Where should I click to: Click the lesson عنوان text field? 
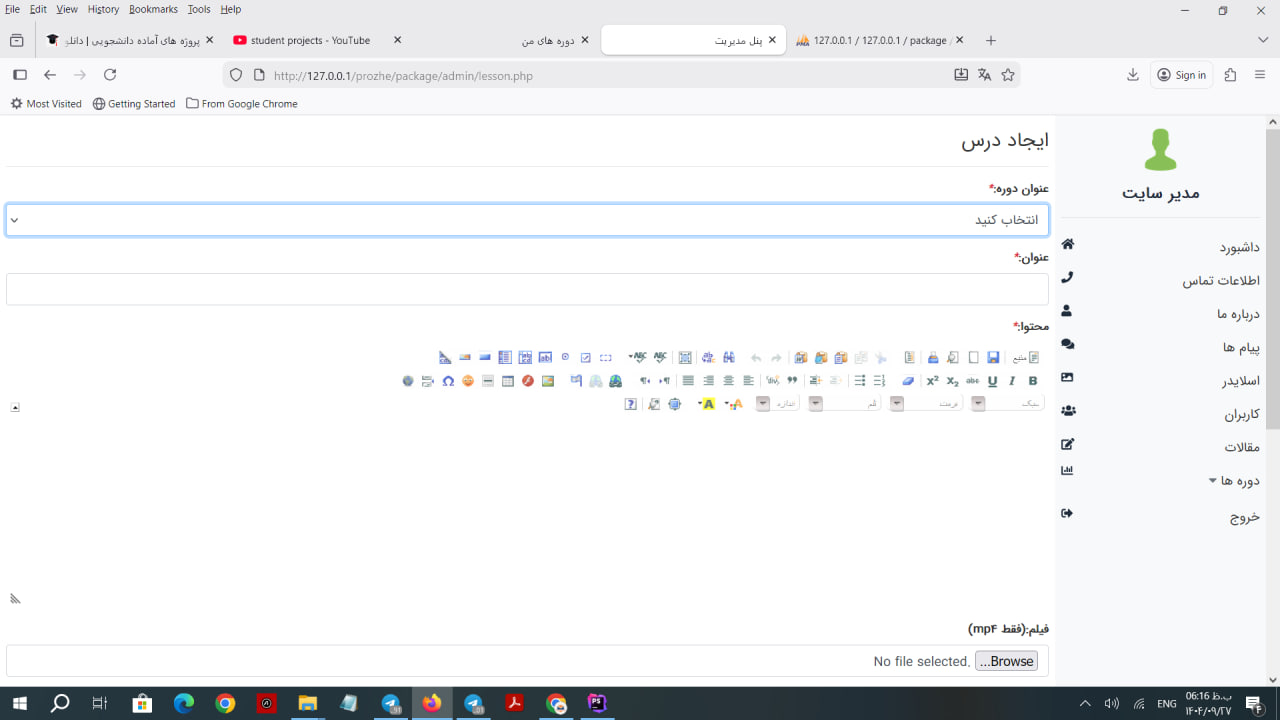[527, 289]
